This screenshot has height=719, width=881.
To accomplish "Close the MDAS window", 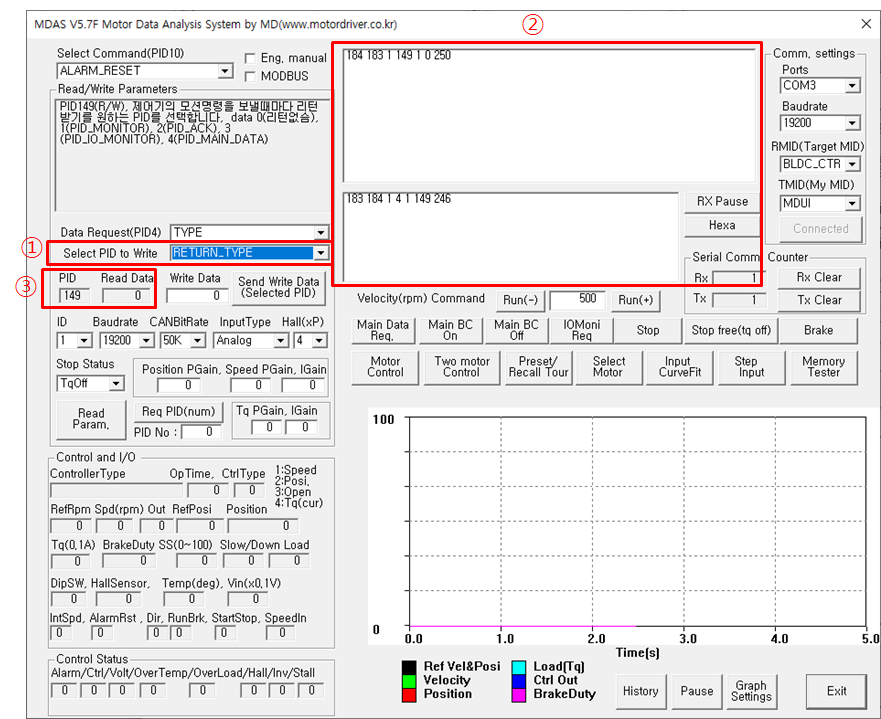I will (866, 24).
